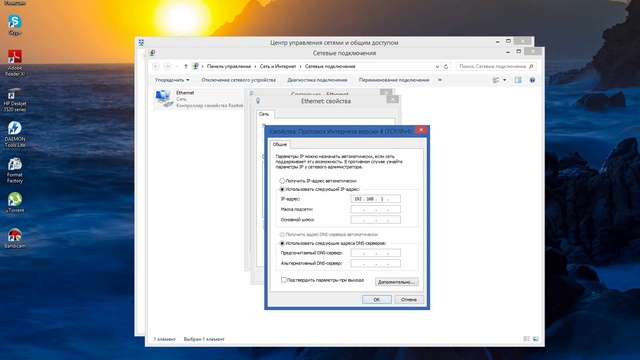Click the Основной шлюз input field

click(x=376, y=220)
